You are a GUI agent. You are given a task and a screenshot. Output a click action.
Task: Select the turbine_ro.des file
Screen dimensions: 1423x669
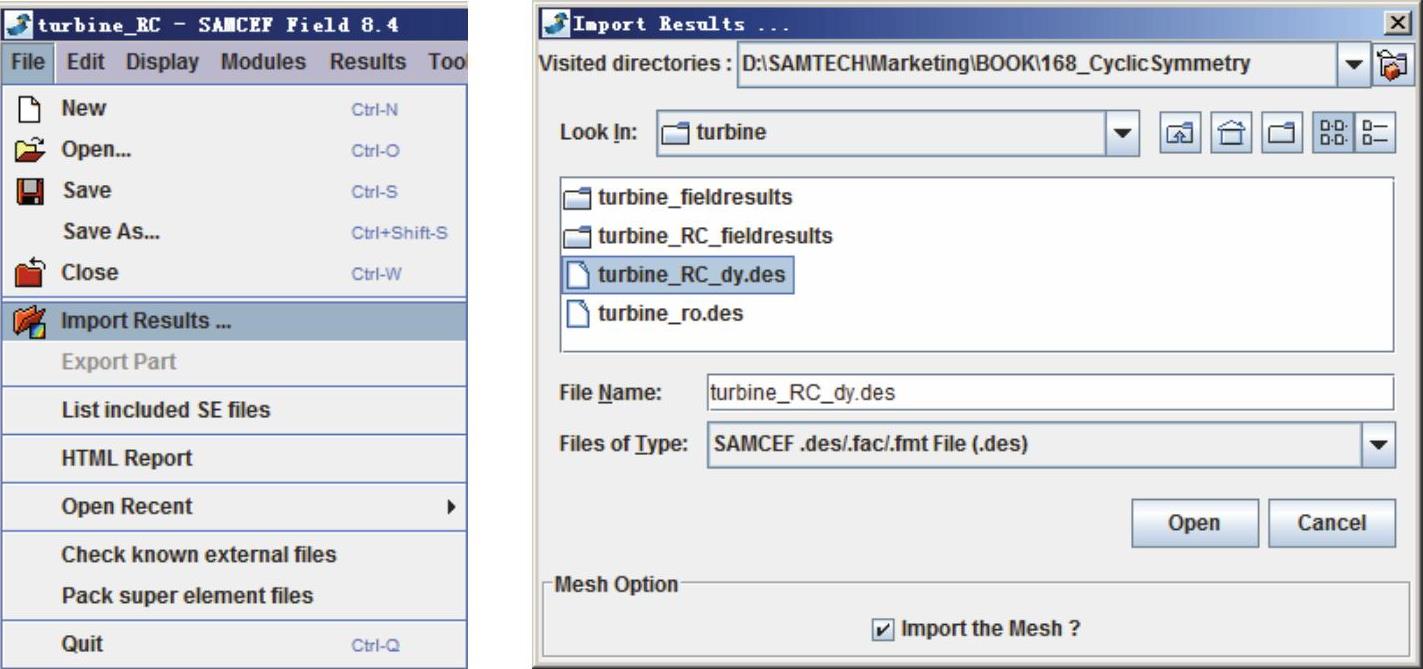click(x=669, y=314)
